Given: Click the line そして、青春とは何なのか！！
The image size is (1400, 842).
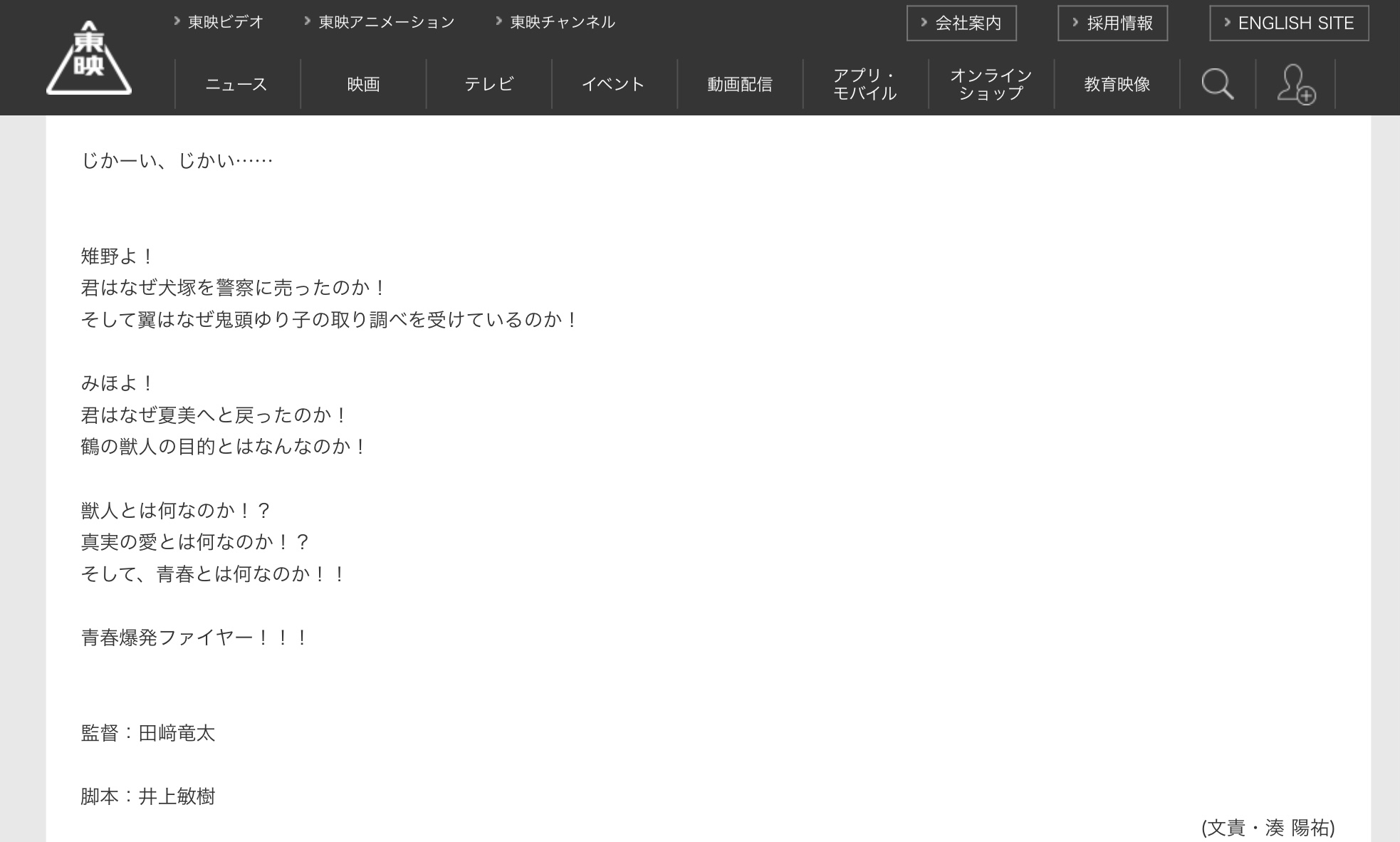Looking at the screenshot, I should (214, 574).
